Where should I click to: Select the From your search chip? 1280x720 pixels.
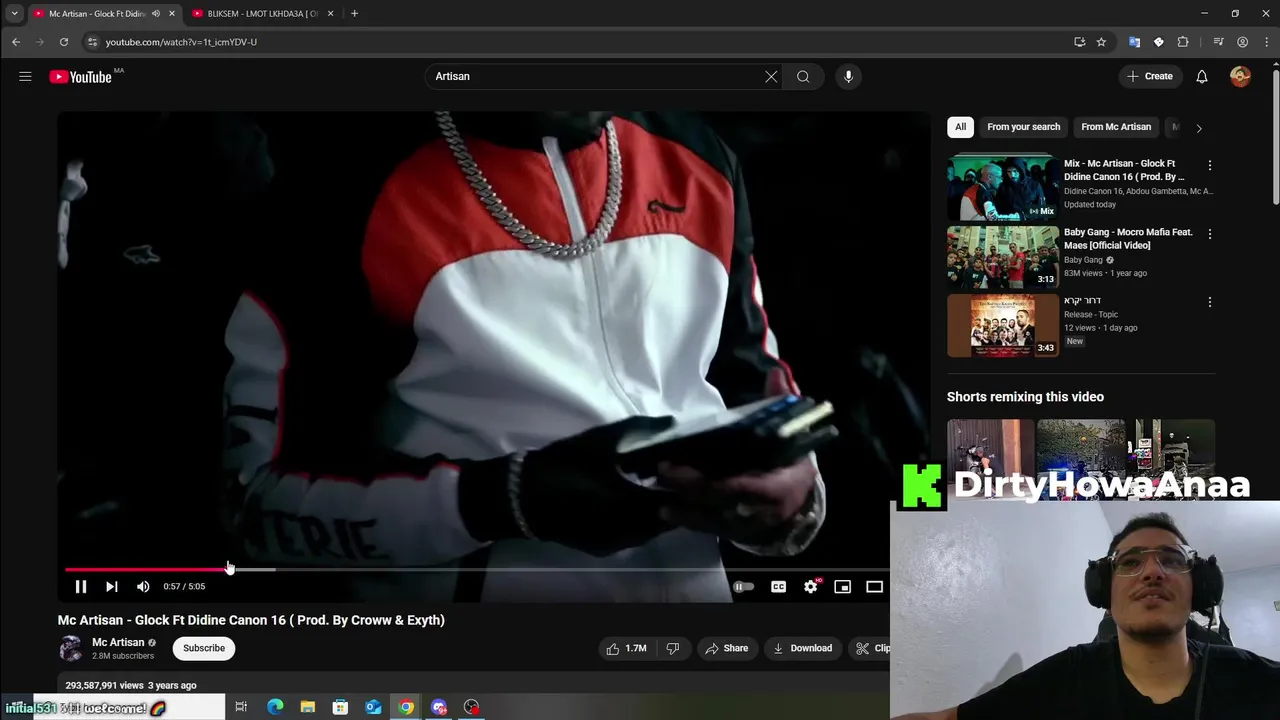(x=1023, y=127)
